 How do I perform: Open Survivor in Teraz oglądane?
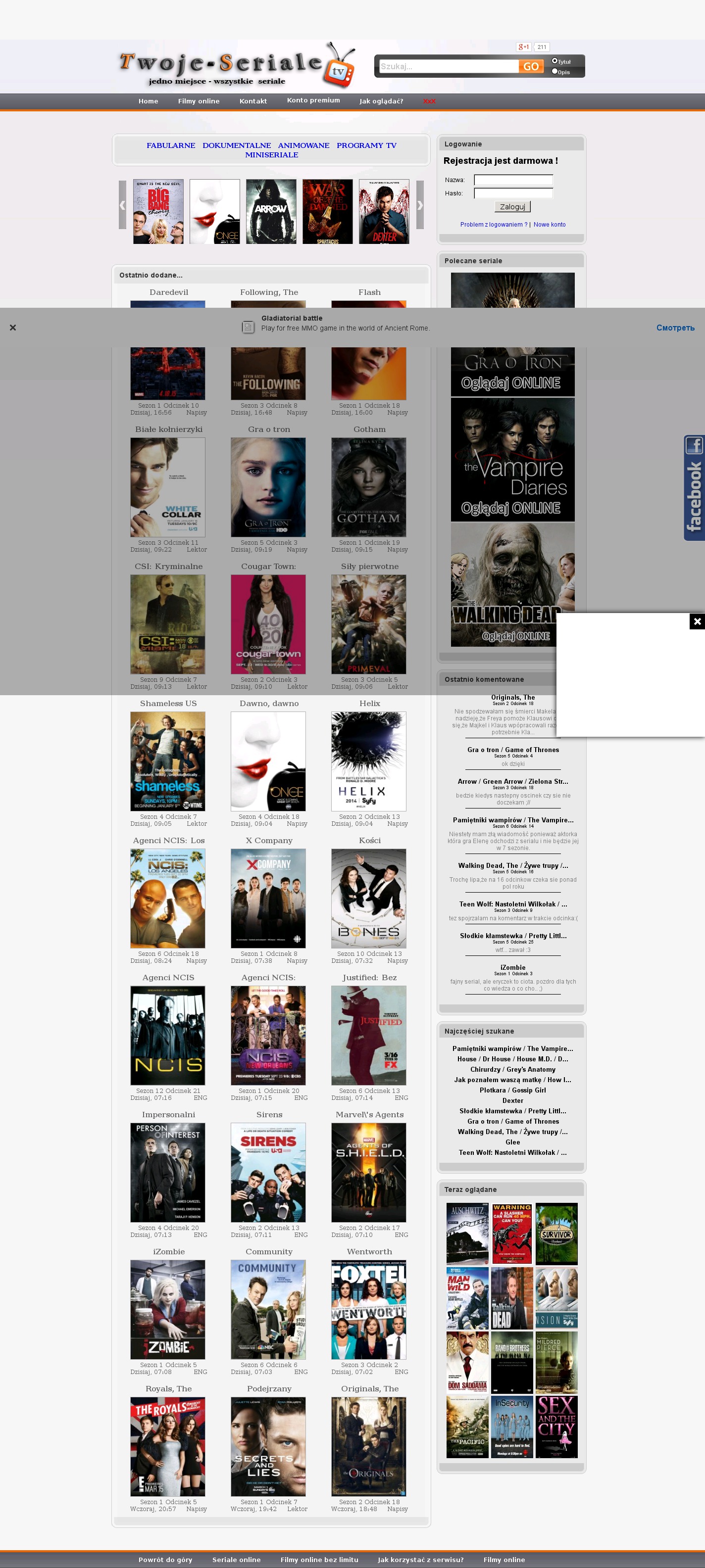556,1234
